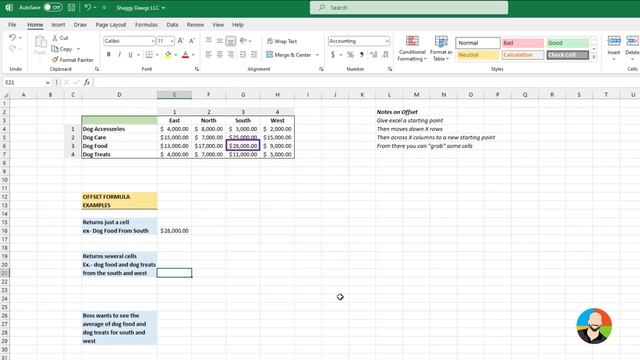
Task: Click the Save icon in title bar
Action: (x=71, y=7)
